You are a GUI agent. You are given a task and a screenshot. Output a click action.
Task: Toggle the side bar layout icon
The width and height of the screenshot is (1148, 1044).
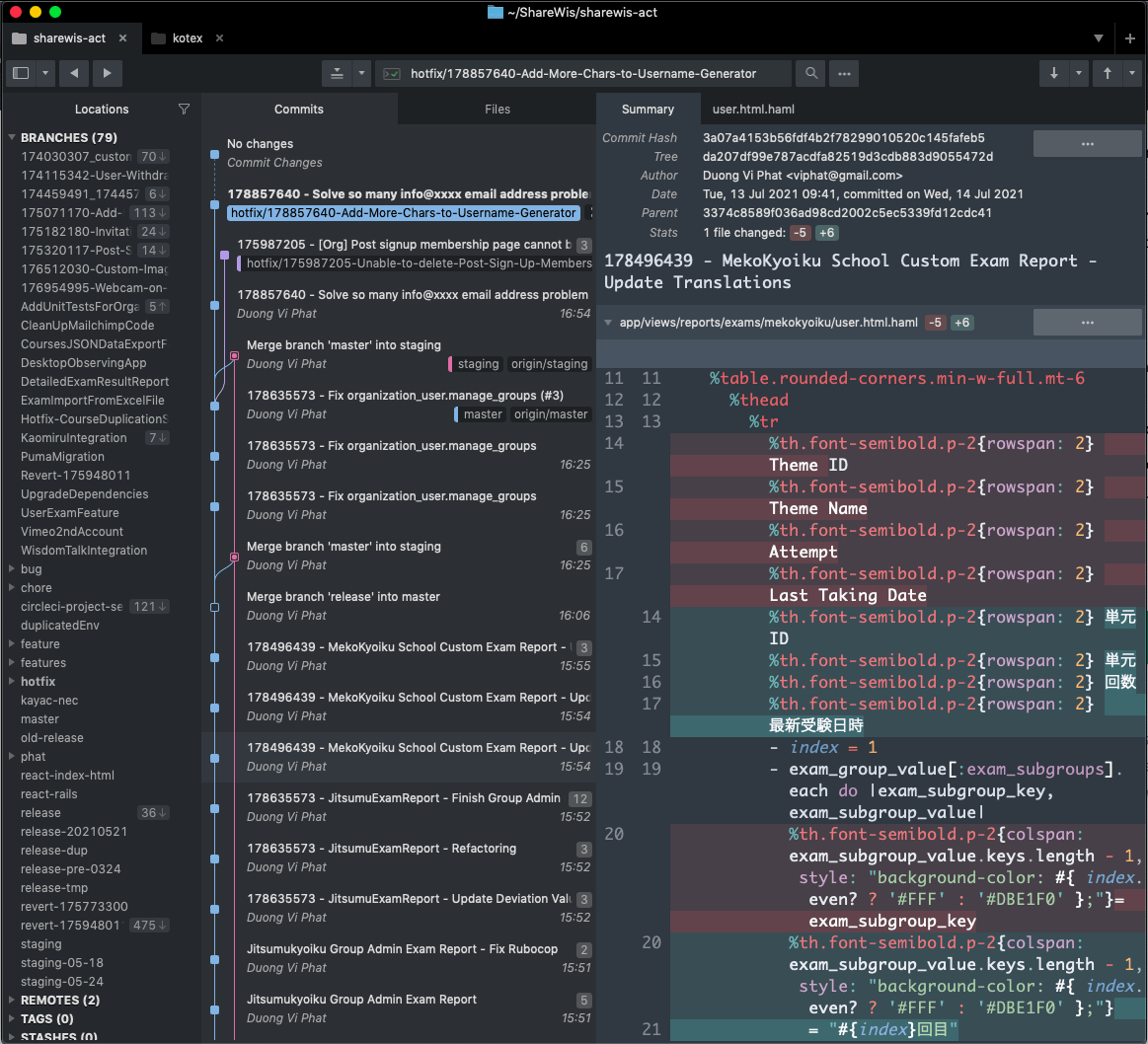[x=22, y=73]
